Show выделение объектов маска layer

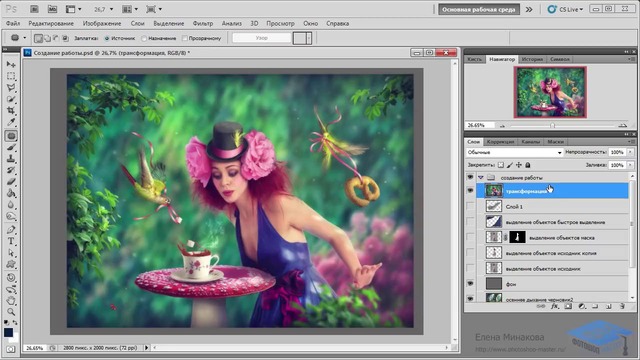[470, 237]
